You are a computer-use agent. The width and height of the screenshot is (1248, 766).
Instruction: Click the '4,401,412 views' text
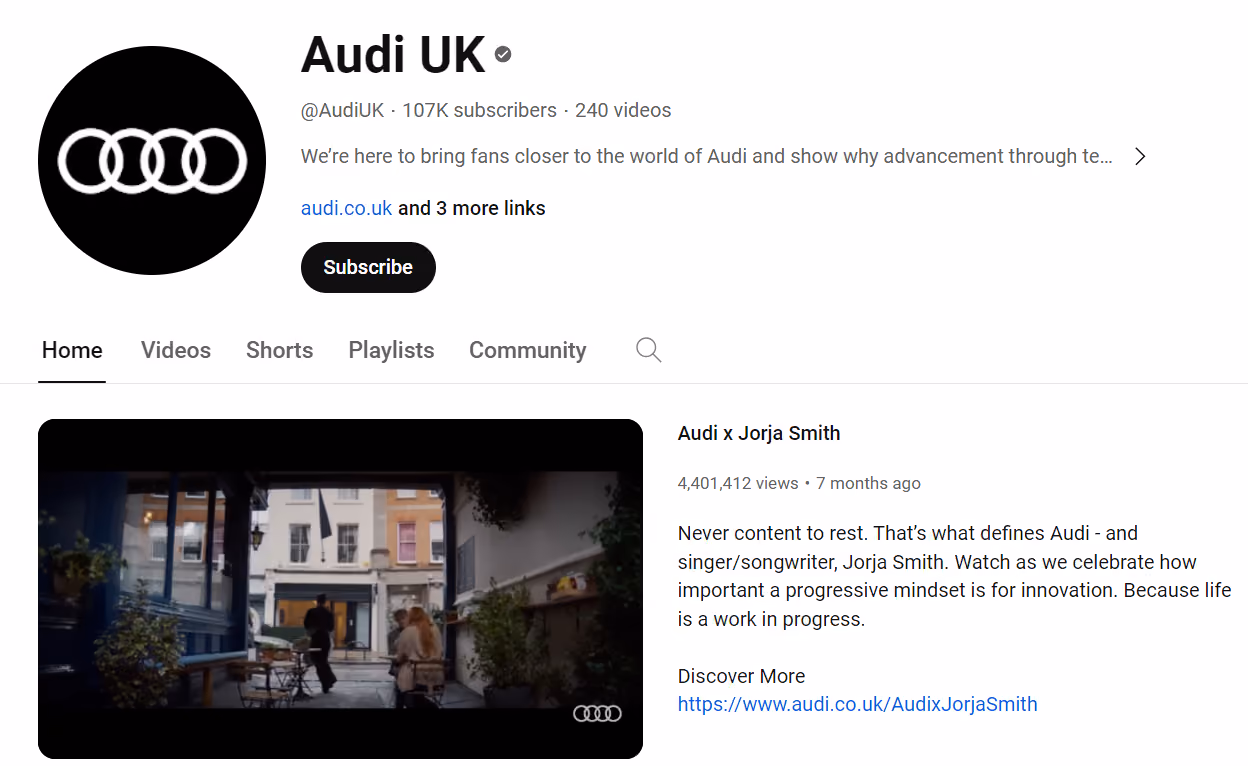click(738, 483)
